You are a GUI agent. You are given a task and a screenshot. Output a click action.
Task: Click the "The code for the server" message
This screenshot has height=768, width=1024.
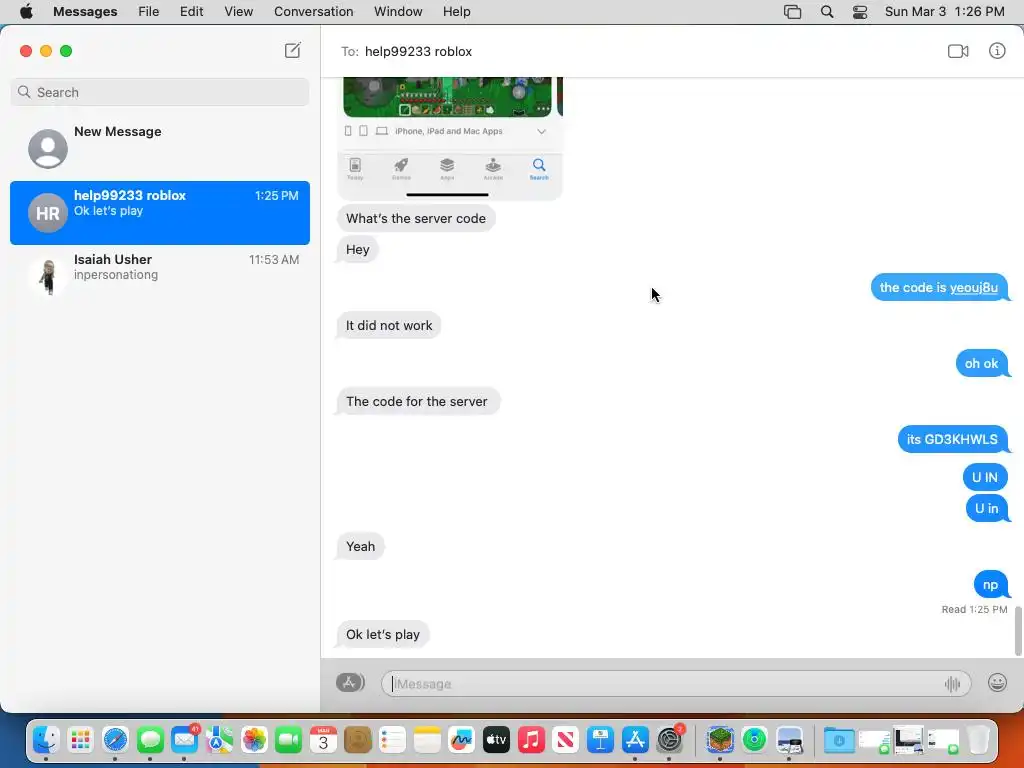click(417, 402)
